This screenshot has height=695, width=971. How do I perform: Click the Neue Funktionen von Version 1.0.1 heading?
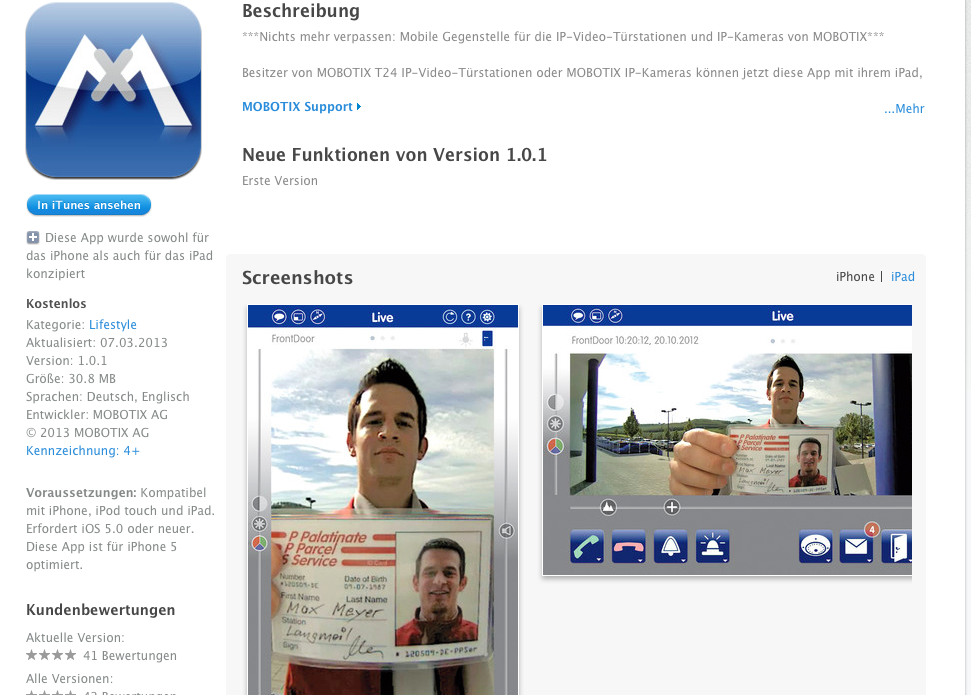tap(394, 155)
